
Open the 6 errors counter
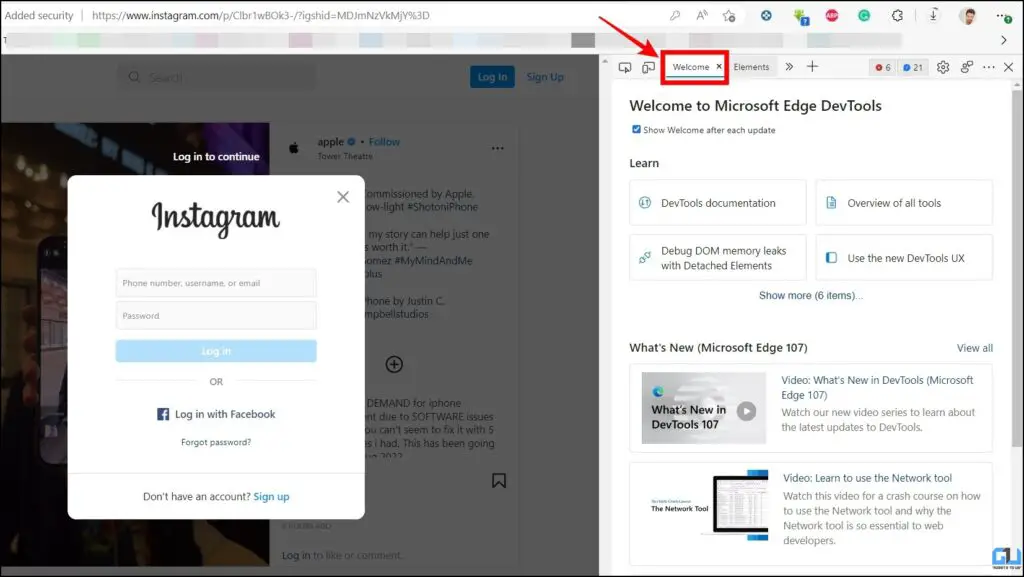tap(883, 67)
